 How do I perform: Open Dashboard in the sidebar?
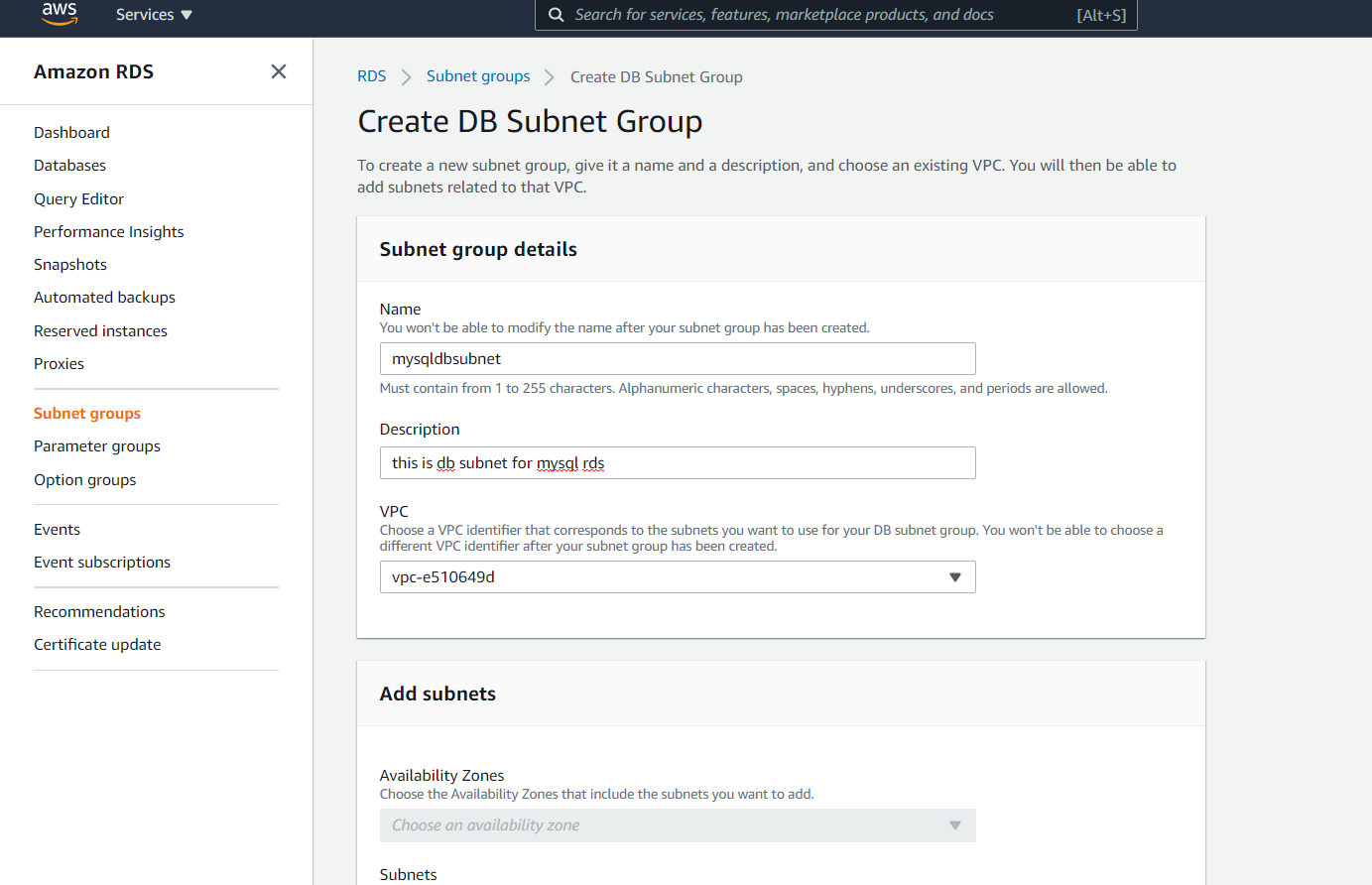click(71, 133)
